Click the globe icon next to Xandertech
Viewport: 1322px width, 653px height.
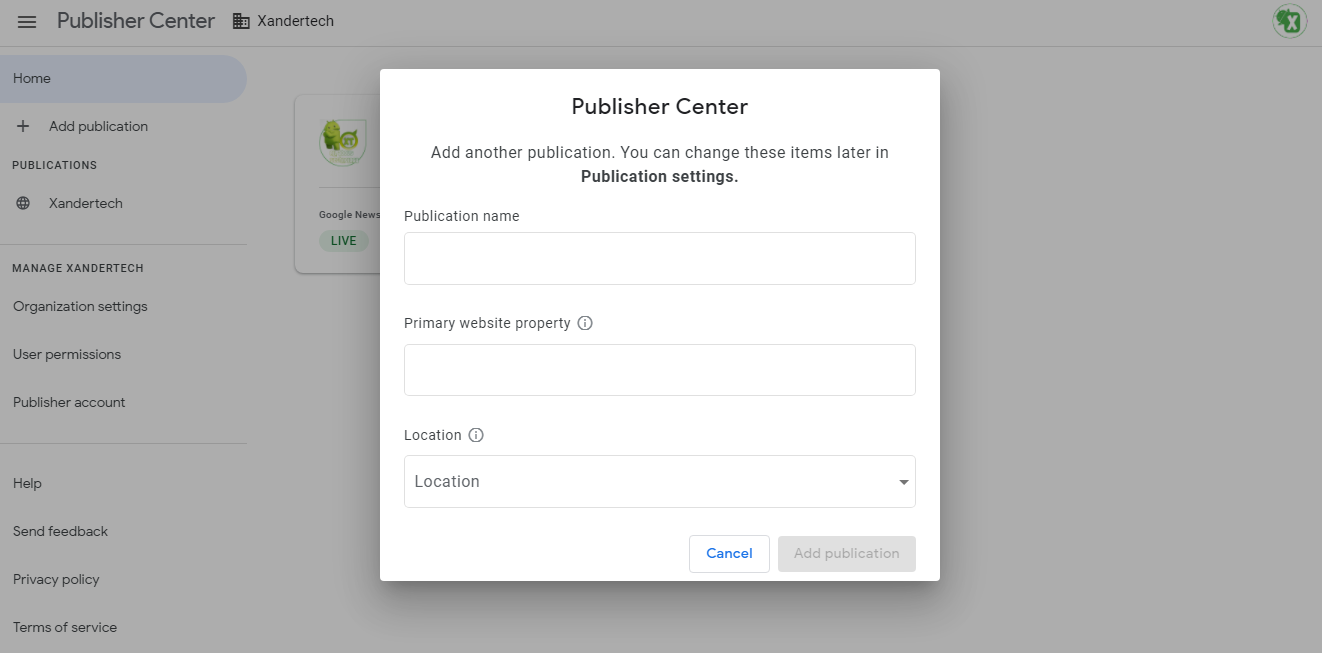(x=24, y=203)
